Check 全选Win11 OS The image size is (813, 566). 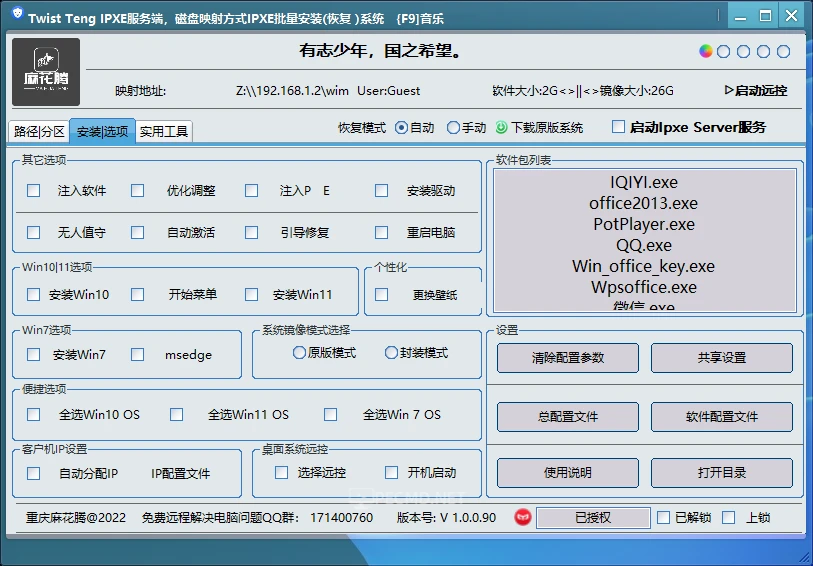[176, 415]
